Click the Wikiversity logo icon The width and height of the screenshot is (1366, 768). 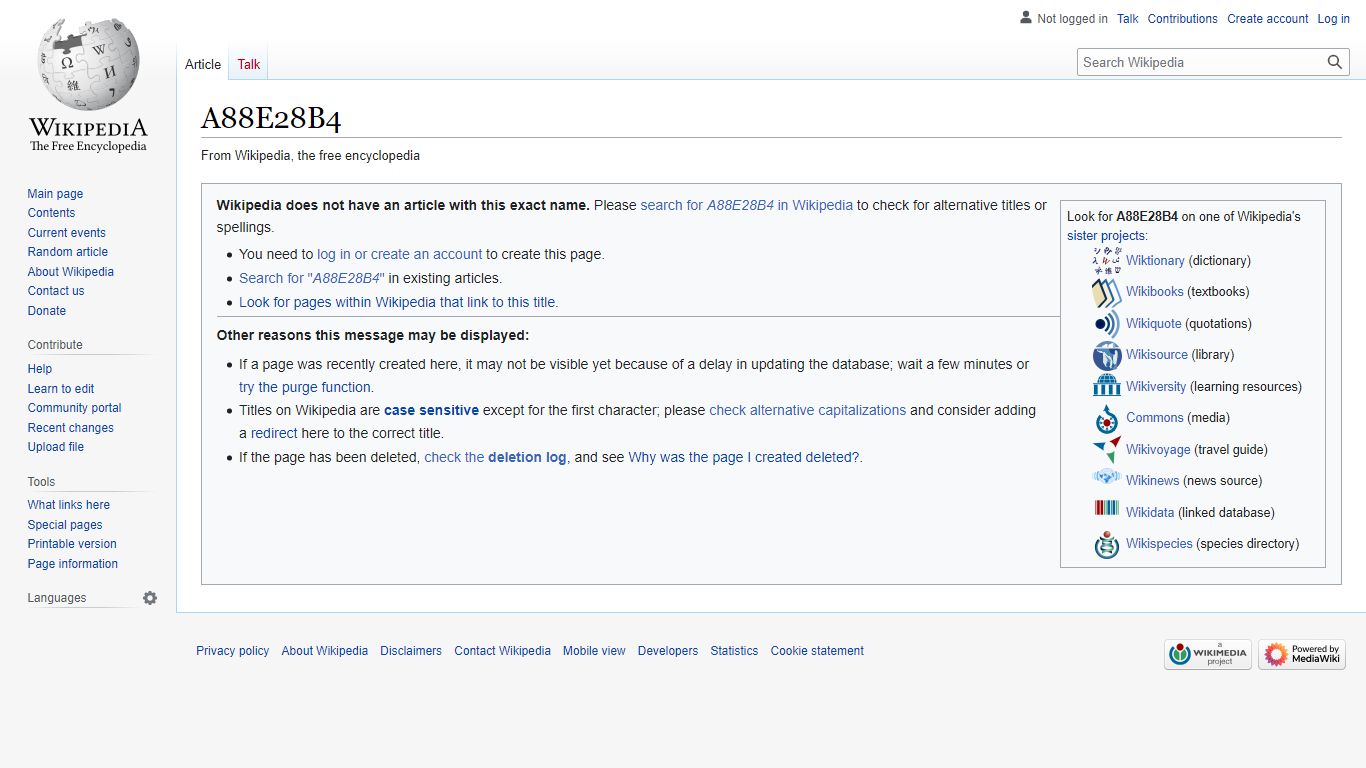[x=1107, y=387]
